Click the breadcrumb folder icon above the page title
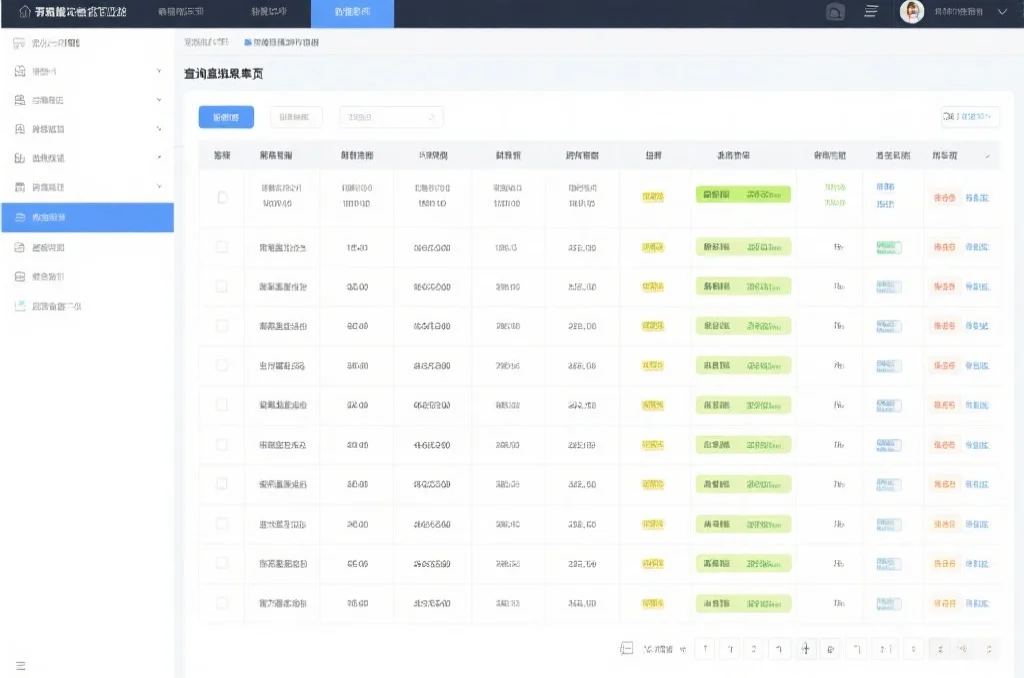 tap(247, 44)
